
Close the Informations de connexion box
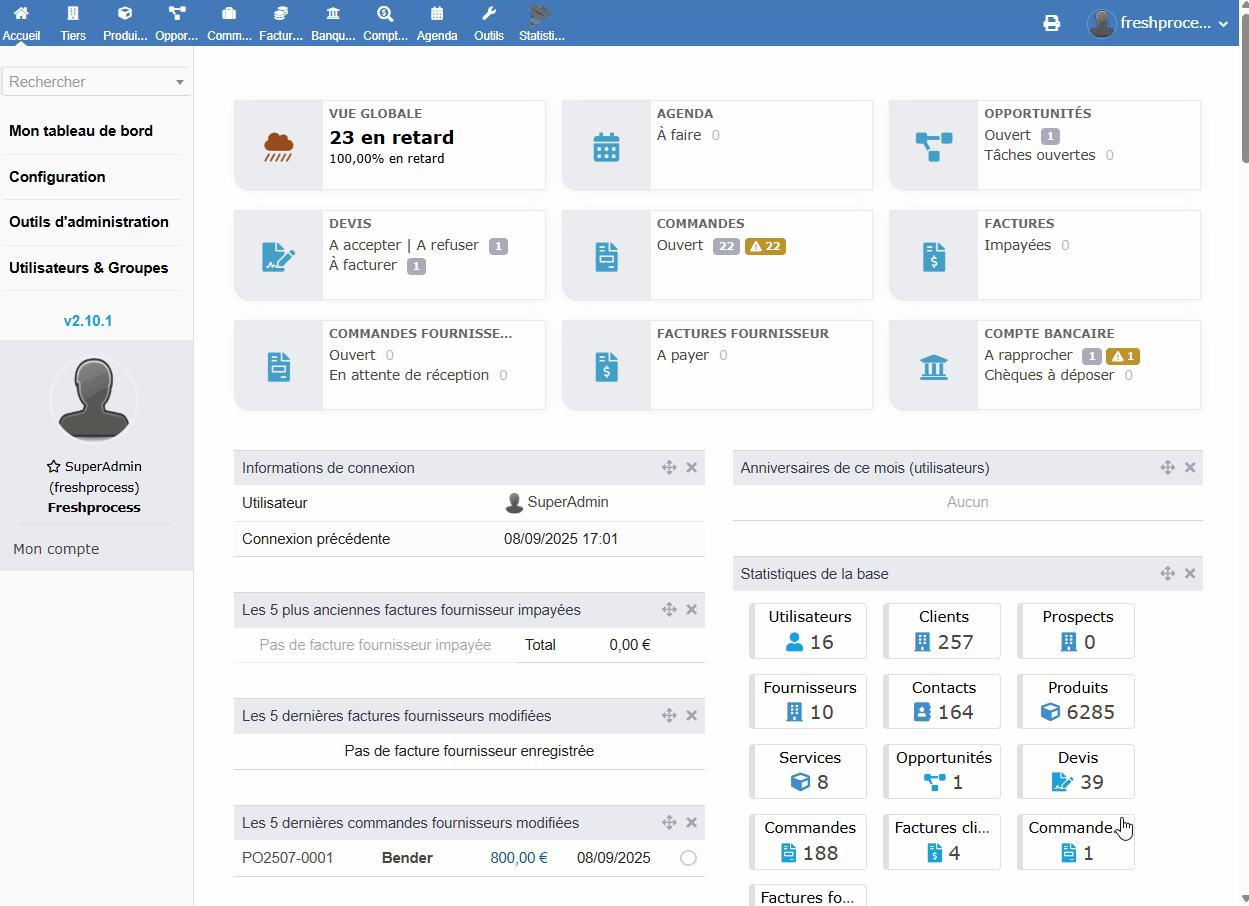[691, 467]
